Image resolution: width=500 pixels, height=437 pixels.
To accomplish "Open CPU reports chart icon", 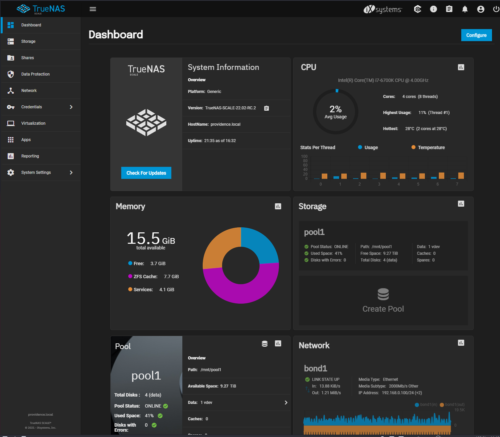I will 461,67.
